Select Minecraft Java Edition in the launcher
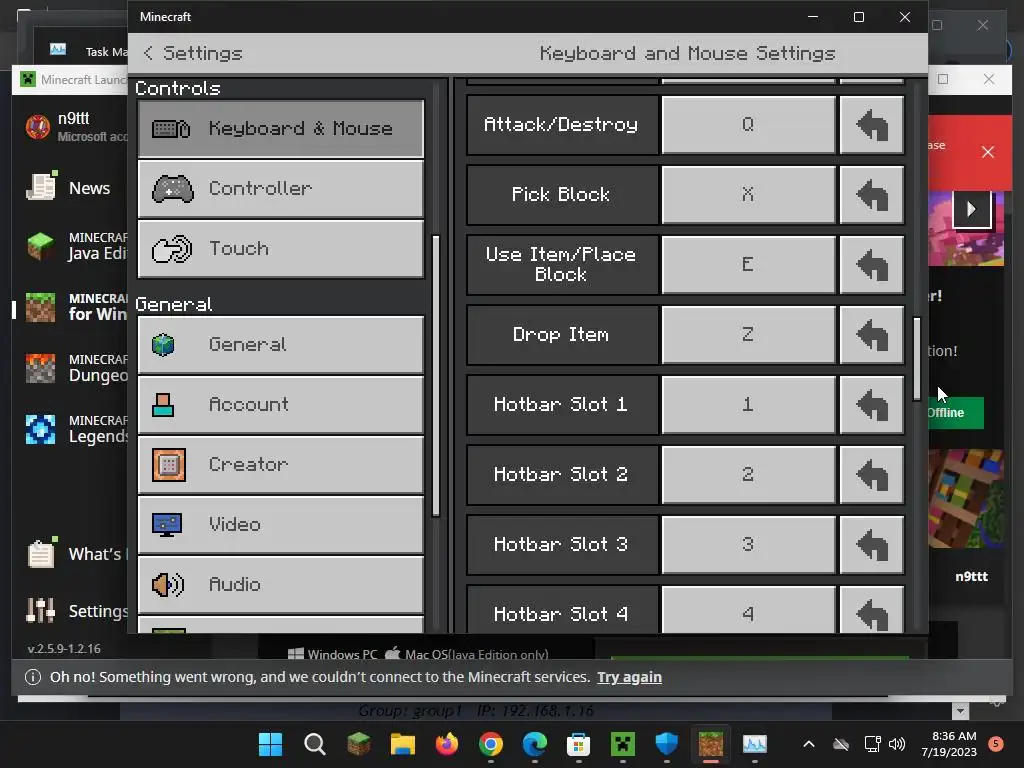 (71, 247)
